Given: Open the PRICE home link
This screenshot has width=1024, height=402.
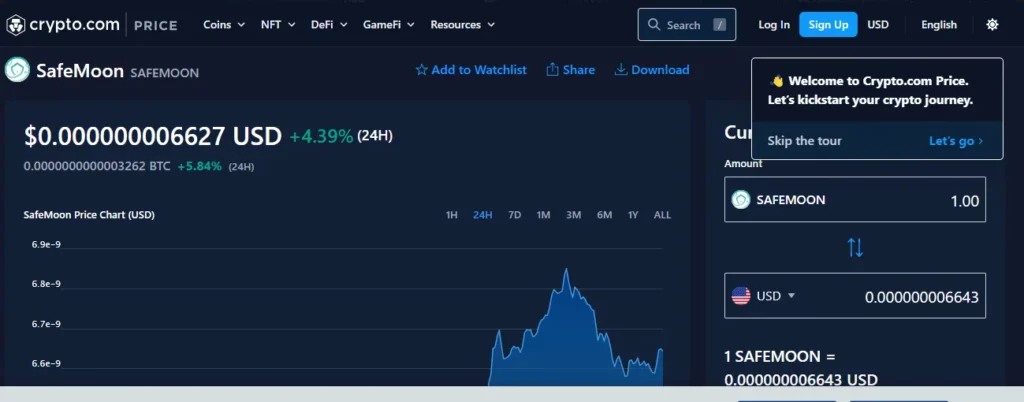Looking at the screenshot, I should pyautogui.click(x=155, y=25).
